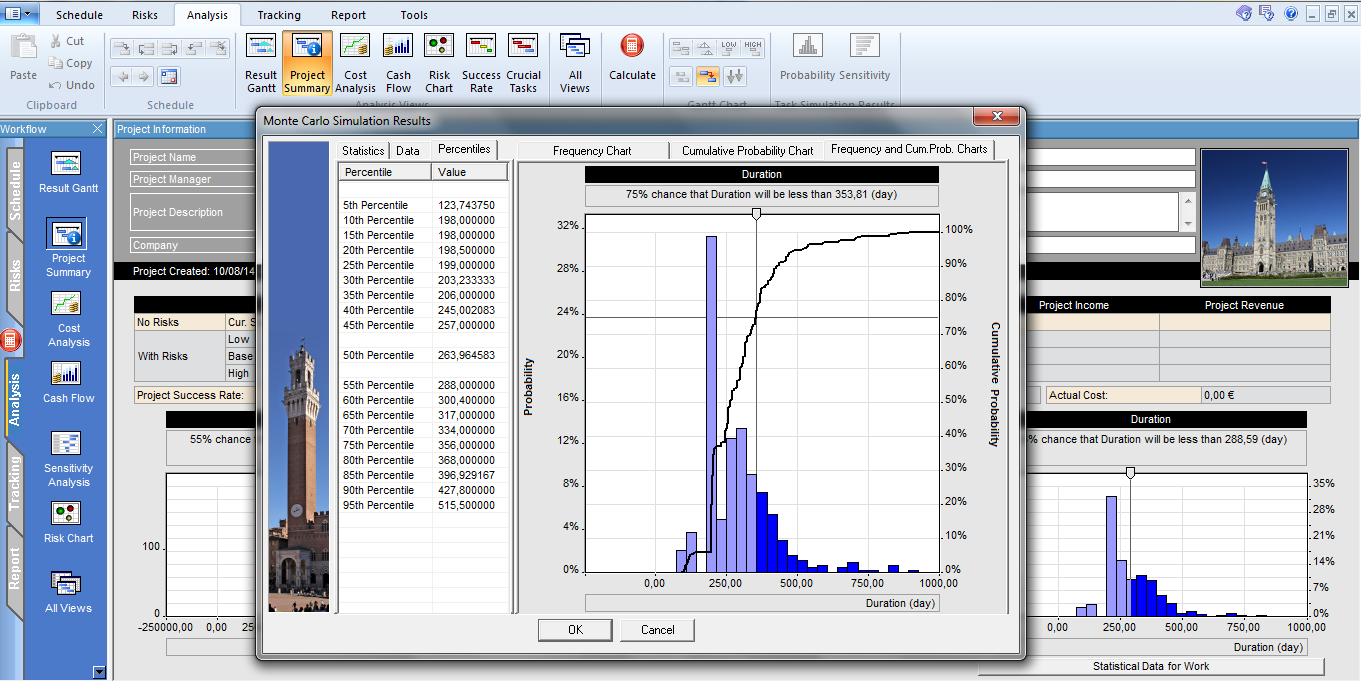
Task: Expand the Workflow sidebar bottom arrow
Action: point(98,672)
